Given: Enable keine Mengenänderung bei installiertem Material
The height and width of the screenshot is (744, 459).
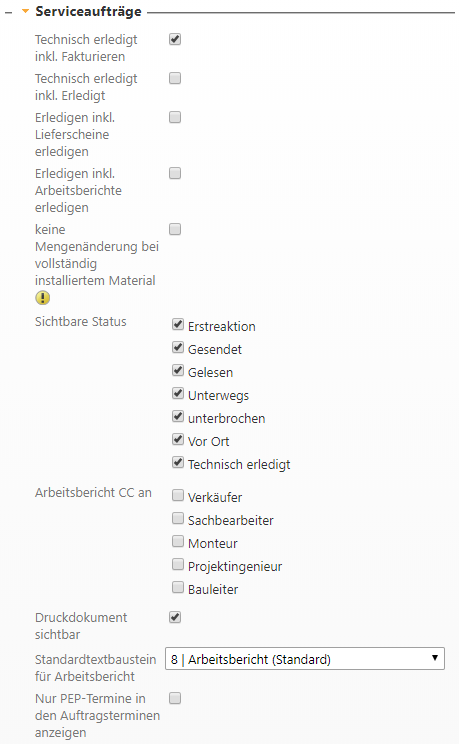Looking at the screenshot, I should click(x=175, y=229).
